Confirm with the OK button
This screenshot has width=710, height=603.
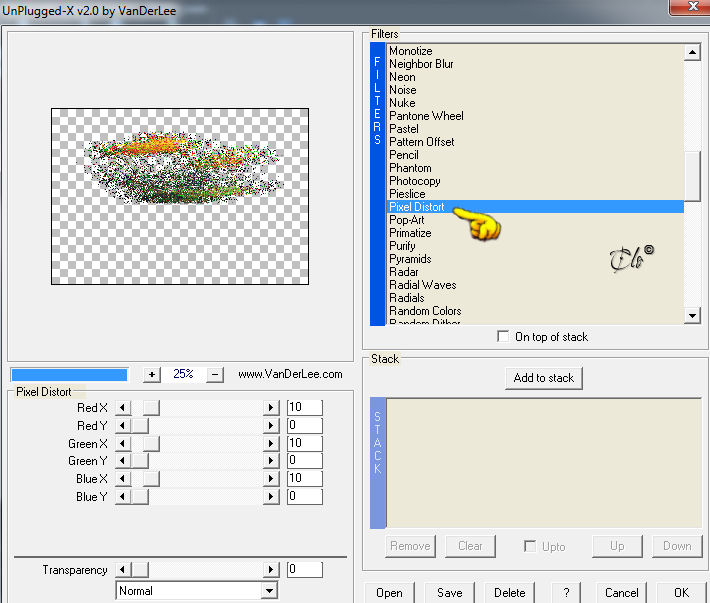[x=681, y=593]
